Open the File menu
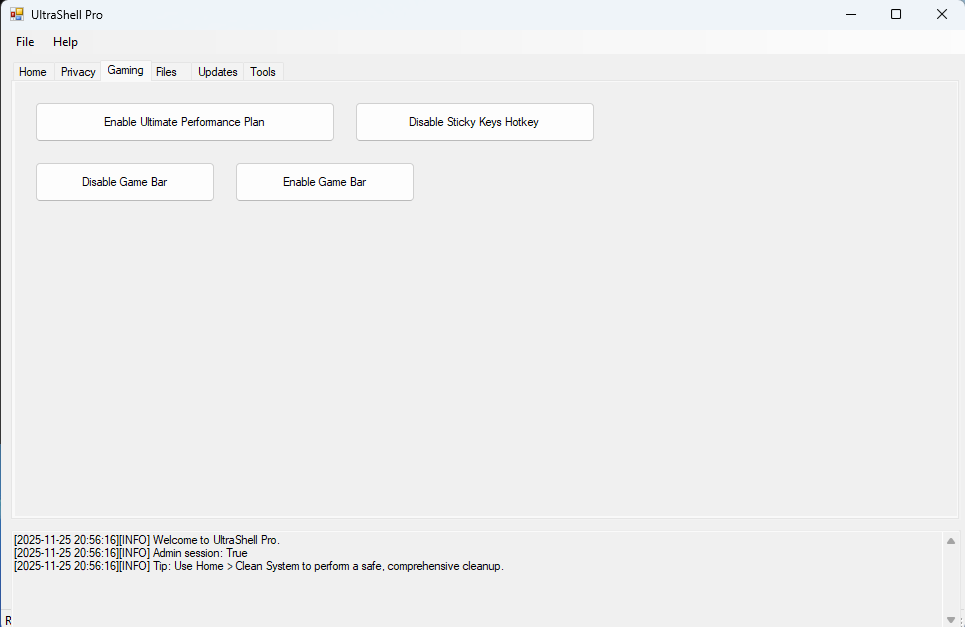 coord(25,42)
